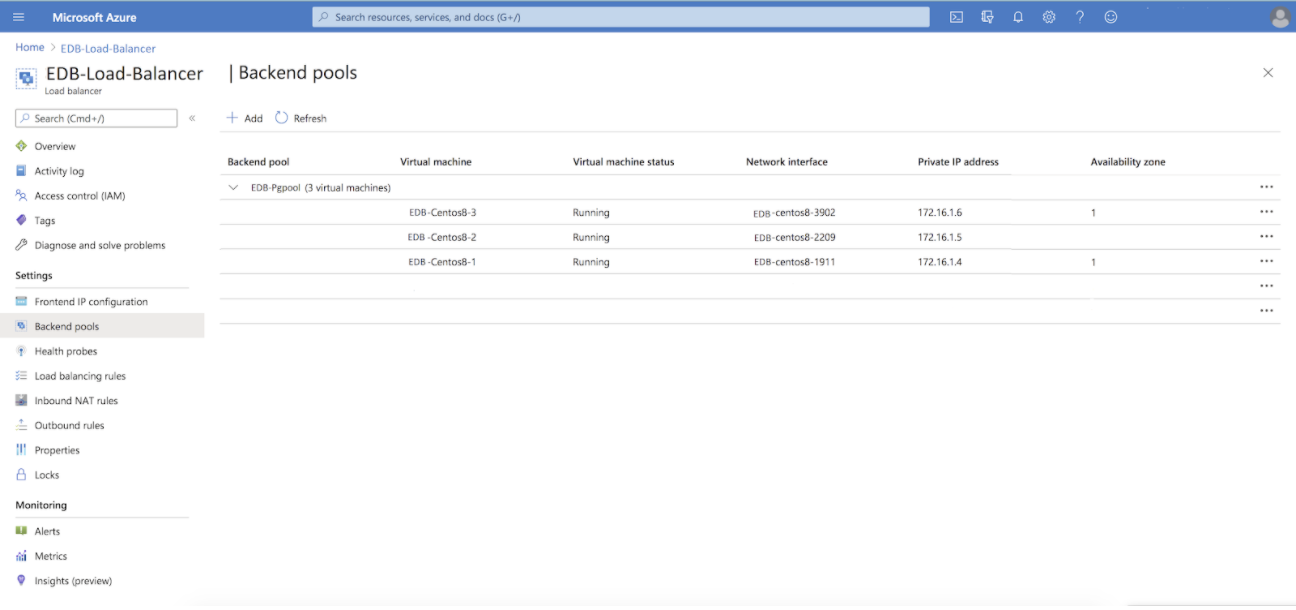The height and width of the screenshot is (610, 1296).
Task: Click the Inbound NAT rules icon
Action: [x=21, y=400]
